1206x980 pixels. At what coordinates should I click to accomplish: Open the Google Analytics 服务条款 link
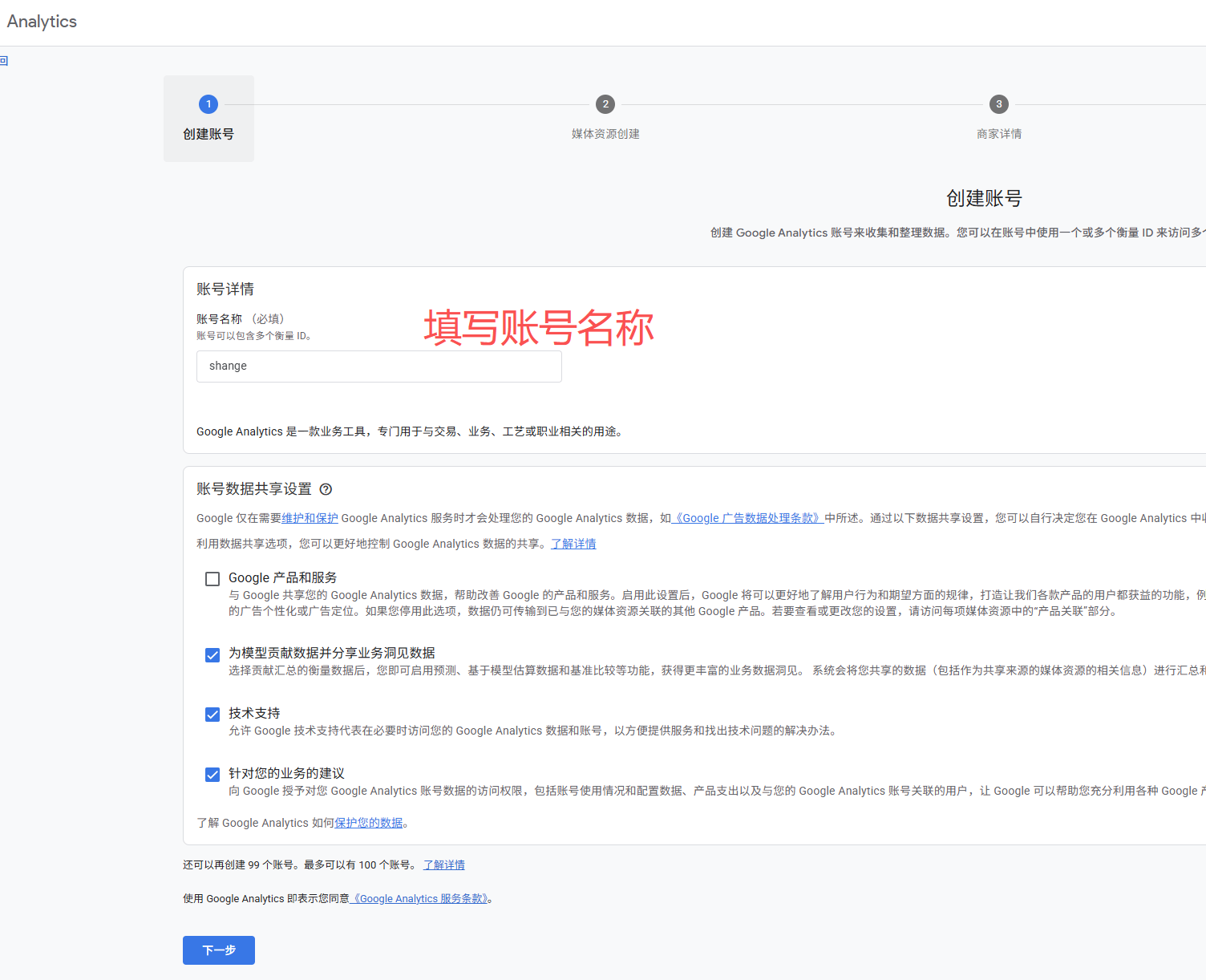click(419, 898)
